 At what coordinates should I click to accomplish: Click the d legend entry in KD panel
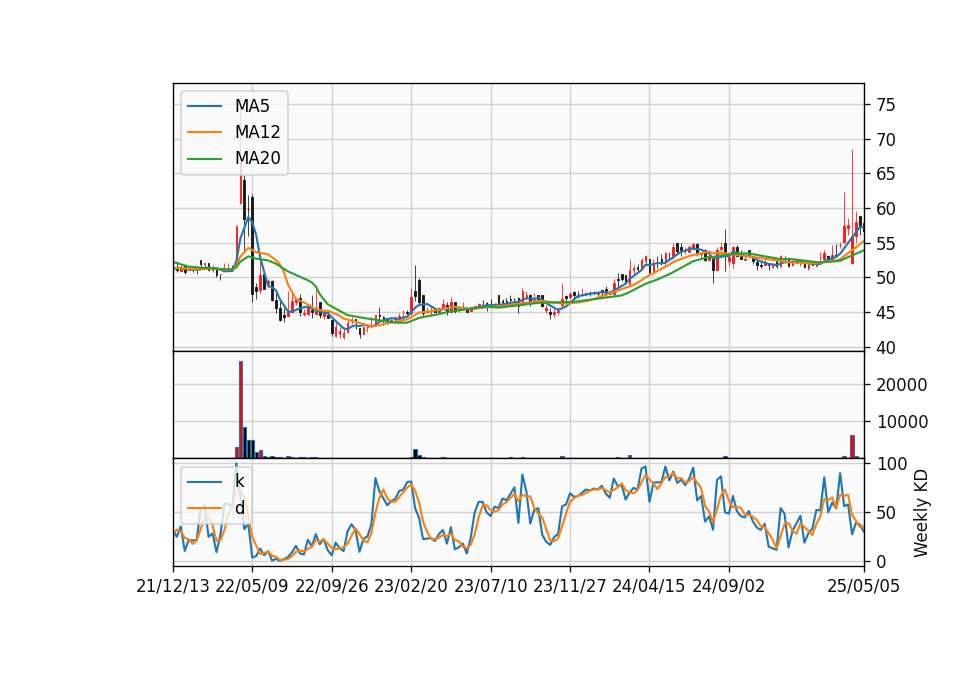tap(216, 508)
